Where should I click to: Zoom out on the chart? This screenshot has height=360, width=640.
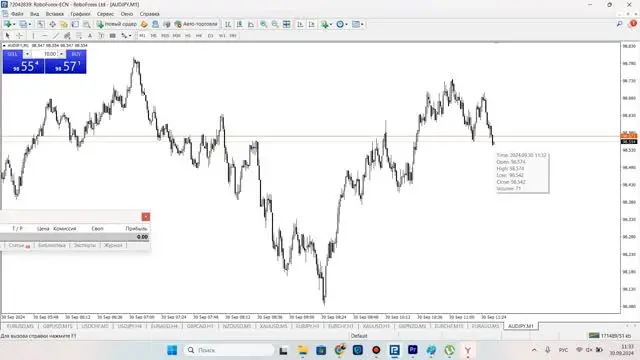click(x=275, y=24)
